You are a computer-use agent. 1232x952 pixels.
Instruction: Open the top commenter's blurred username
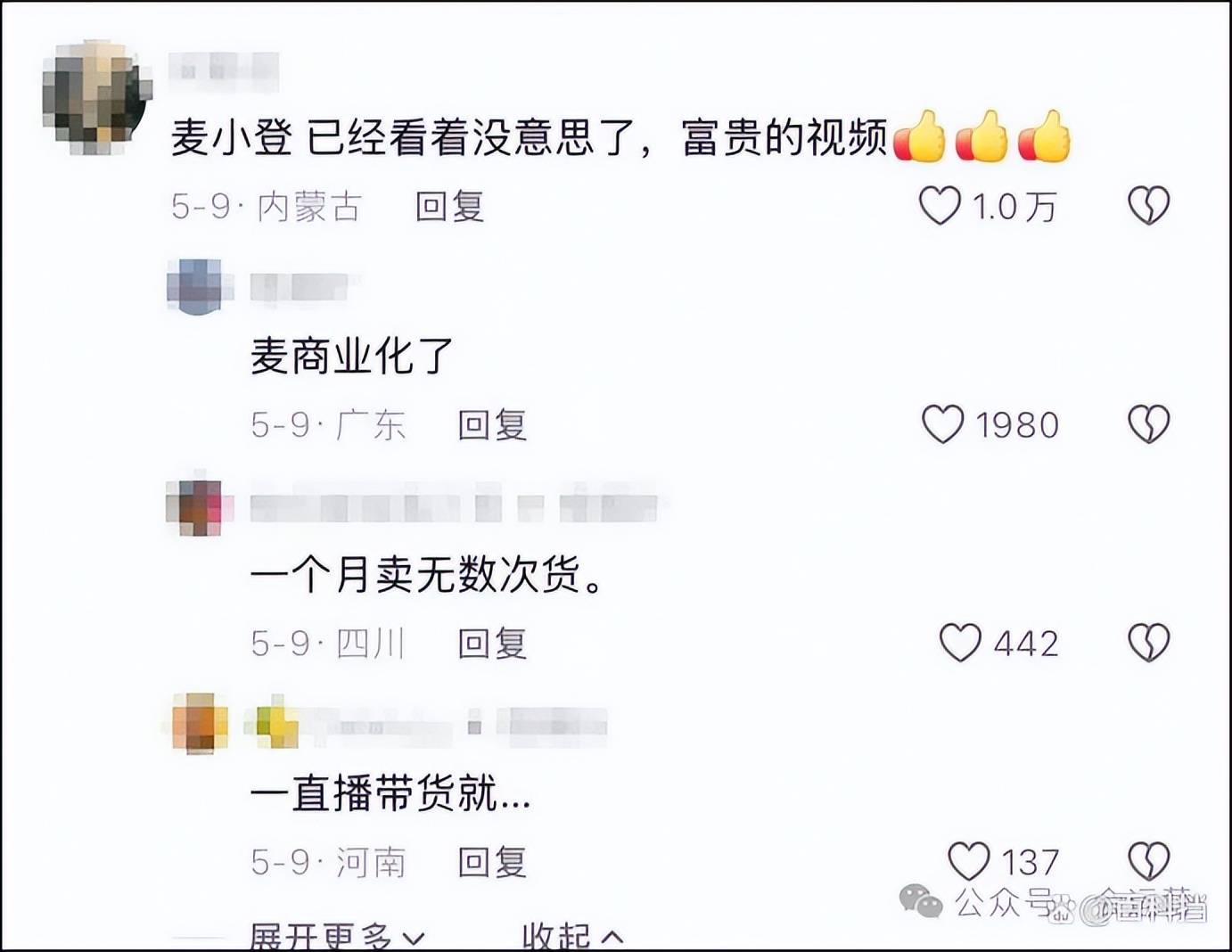tap(224, 70)
